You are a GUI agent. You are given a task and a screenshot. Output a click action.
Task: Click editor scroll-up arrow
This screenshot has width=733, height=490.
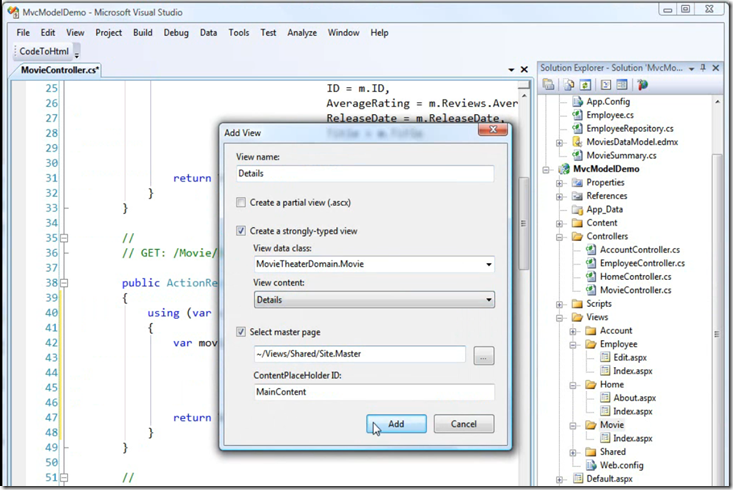(x=524, y=96)
